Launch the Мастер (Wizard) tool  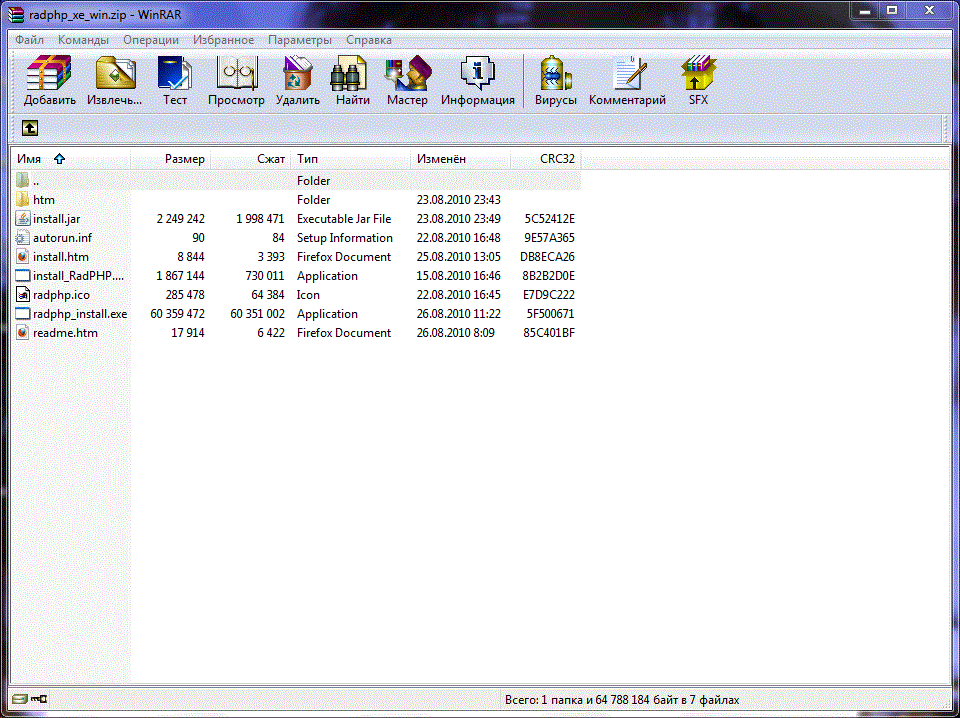(x=407, y=81)
